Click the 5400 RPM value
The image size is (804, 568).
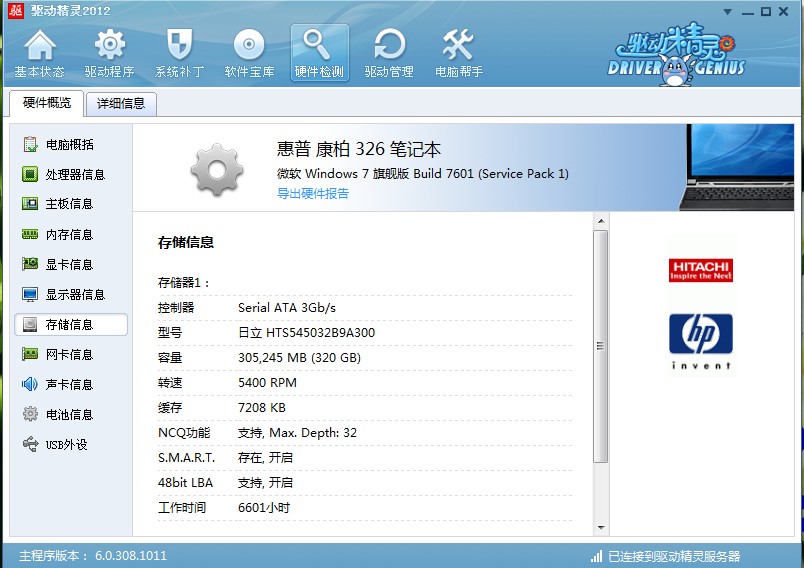pyautogui.click(x=267, y=382)
